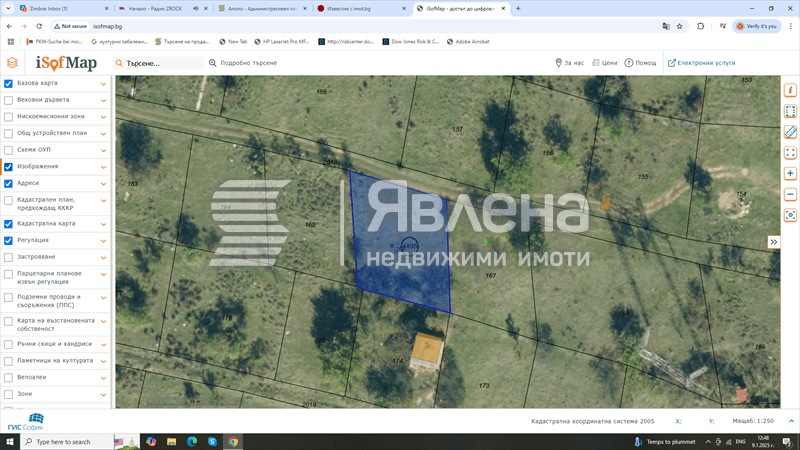Activate the rectangle selection tool

[x=790, y=111]
